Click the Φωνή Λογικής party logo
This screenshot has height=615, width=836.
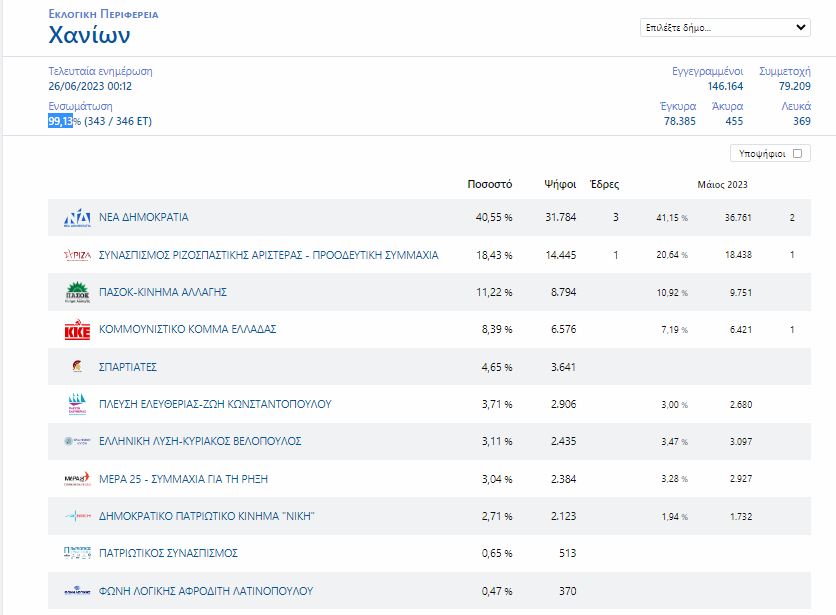pos(77,590)
